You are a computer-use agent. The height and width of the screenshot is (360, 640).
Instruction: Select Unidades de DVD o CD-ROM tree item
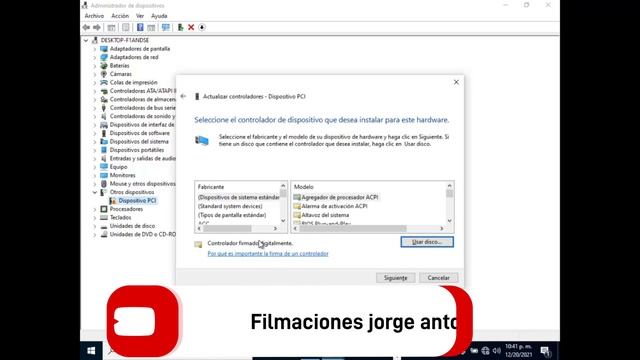[142, 234]
